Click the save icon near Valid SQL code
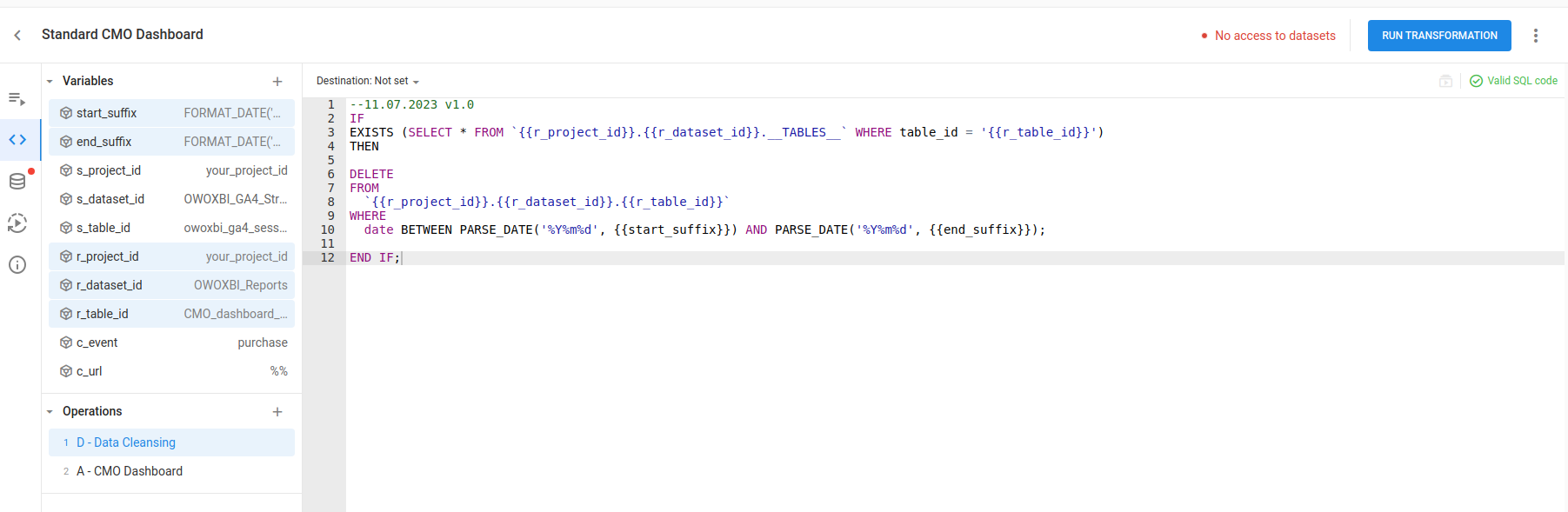Screen dimensions: 1568x512 click(1445, 81)
